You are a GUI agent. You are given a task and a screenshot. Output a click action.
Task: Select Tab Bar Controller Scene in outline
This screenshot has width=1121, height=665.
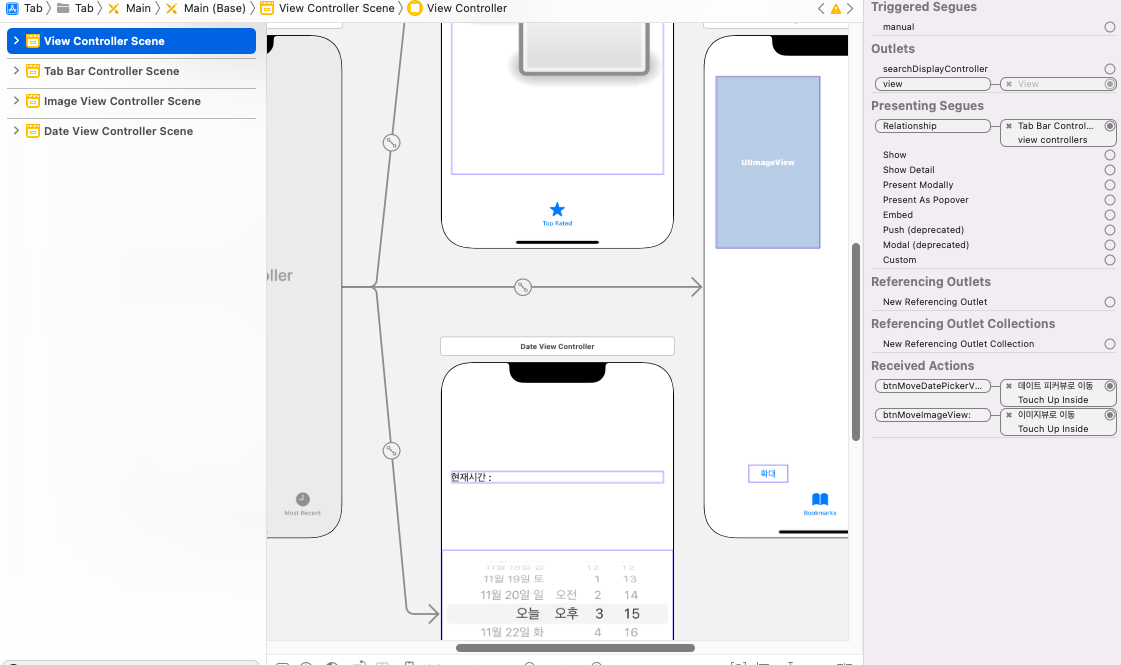112,71
